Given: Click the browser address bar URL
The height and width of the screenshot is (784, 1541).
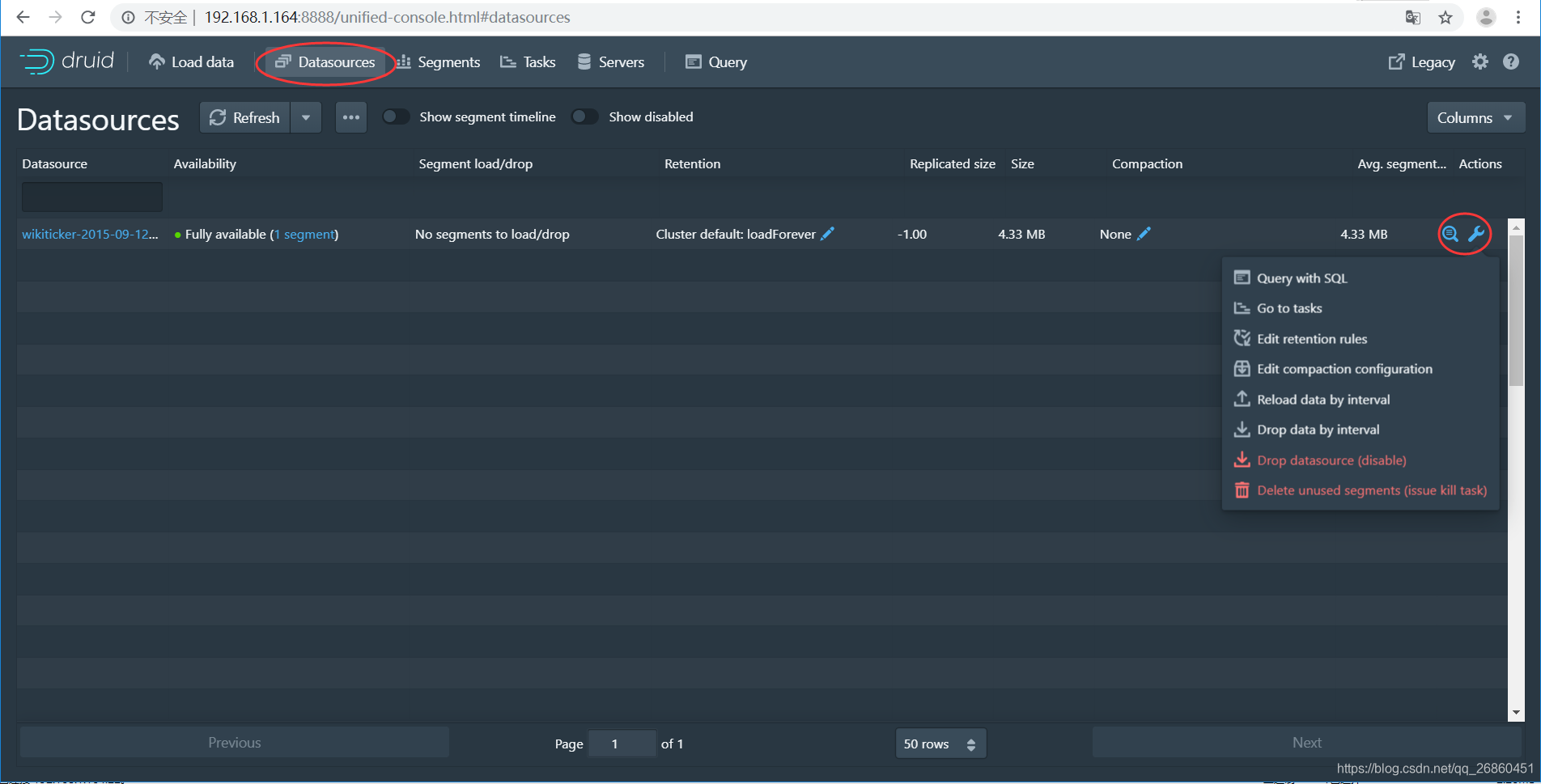Looking at the screenshot, I should point(387,17).
